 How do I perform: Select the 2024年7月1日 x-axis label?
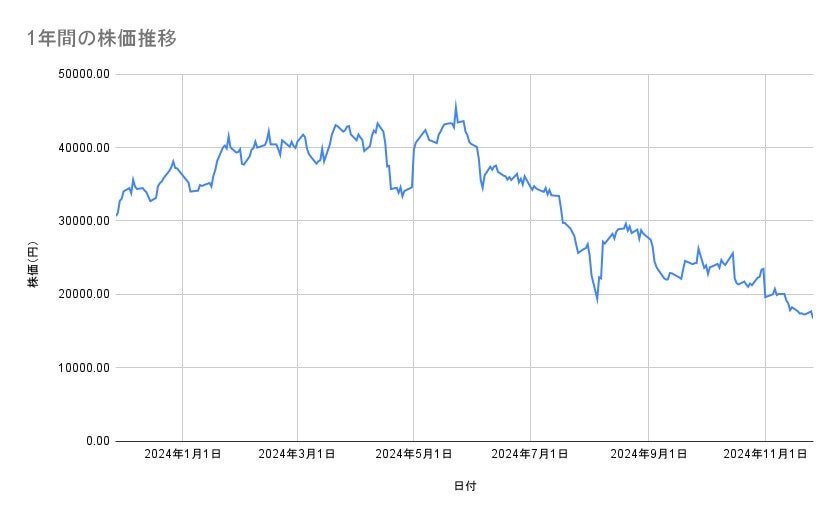530,454
